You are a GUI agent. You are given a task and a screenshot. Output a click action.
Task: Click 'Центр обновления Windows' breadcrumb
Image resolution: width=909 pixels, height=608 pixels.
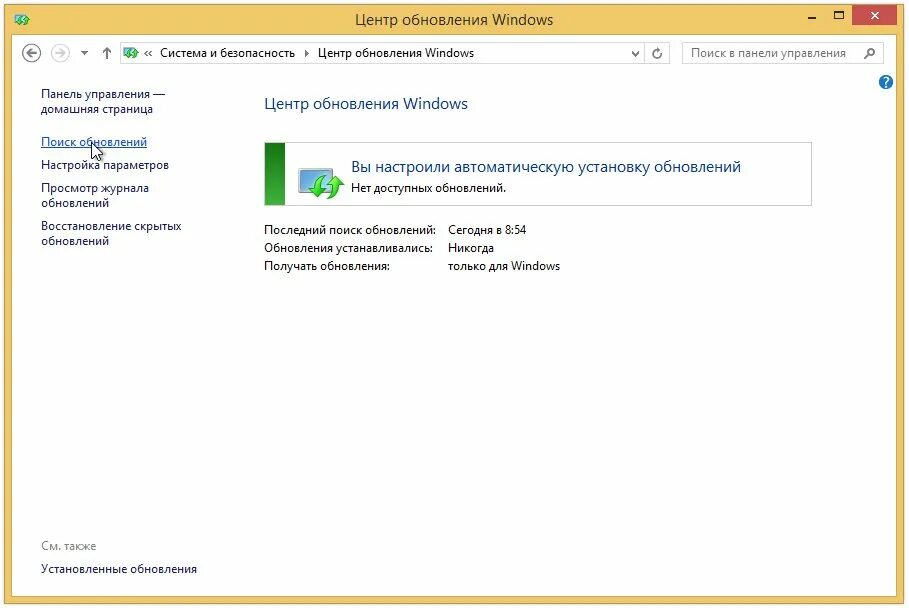tap(396, 53)
